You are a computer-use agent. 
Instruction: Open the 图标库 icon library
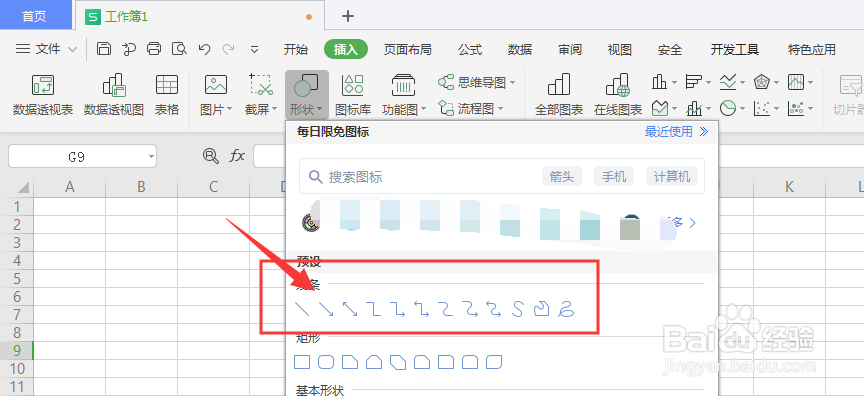pos(353,95)
